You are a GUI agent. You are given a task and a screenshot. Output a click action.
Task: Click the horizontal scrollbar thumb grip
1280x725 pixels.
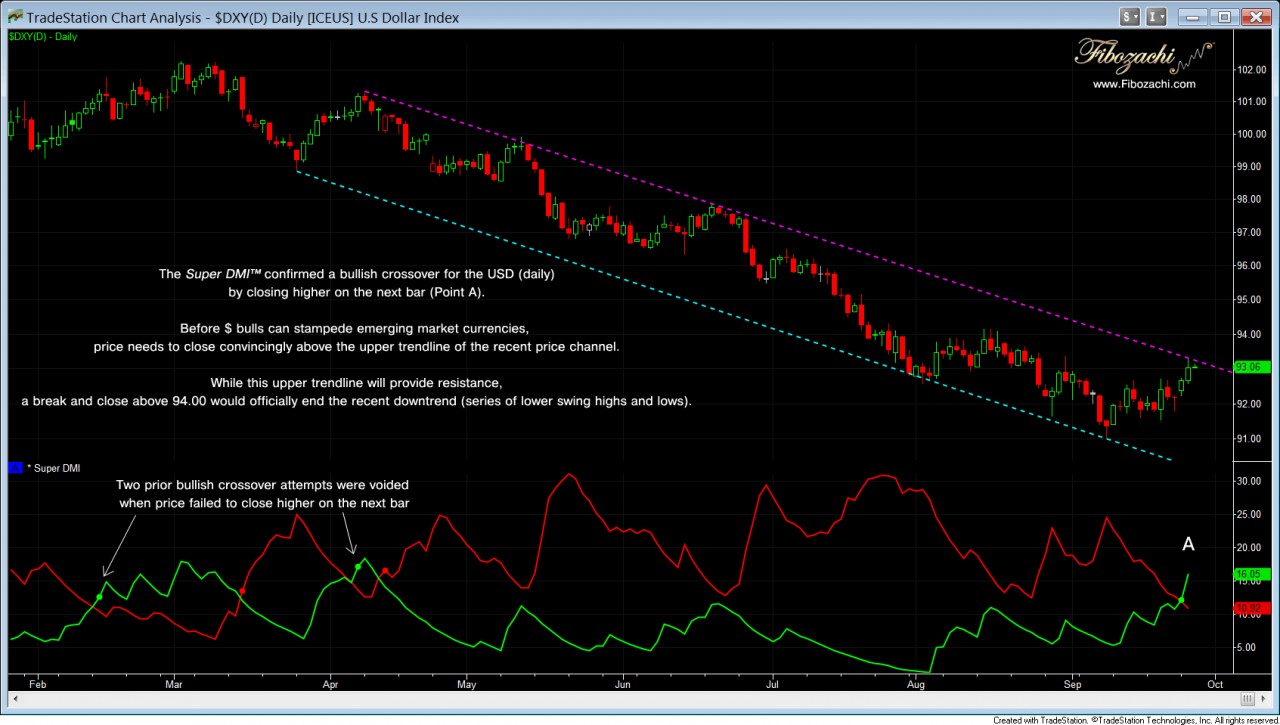click(x=1247, y=698)
